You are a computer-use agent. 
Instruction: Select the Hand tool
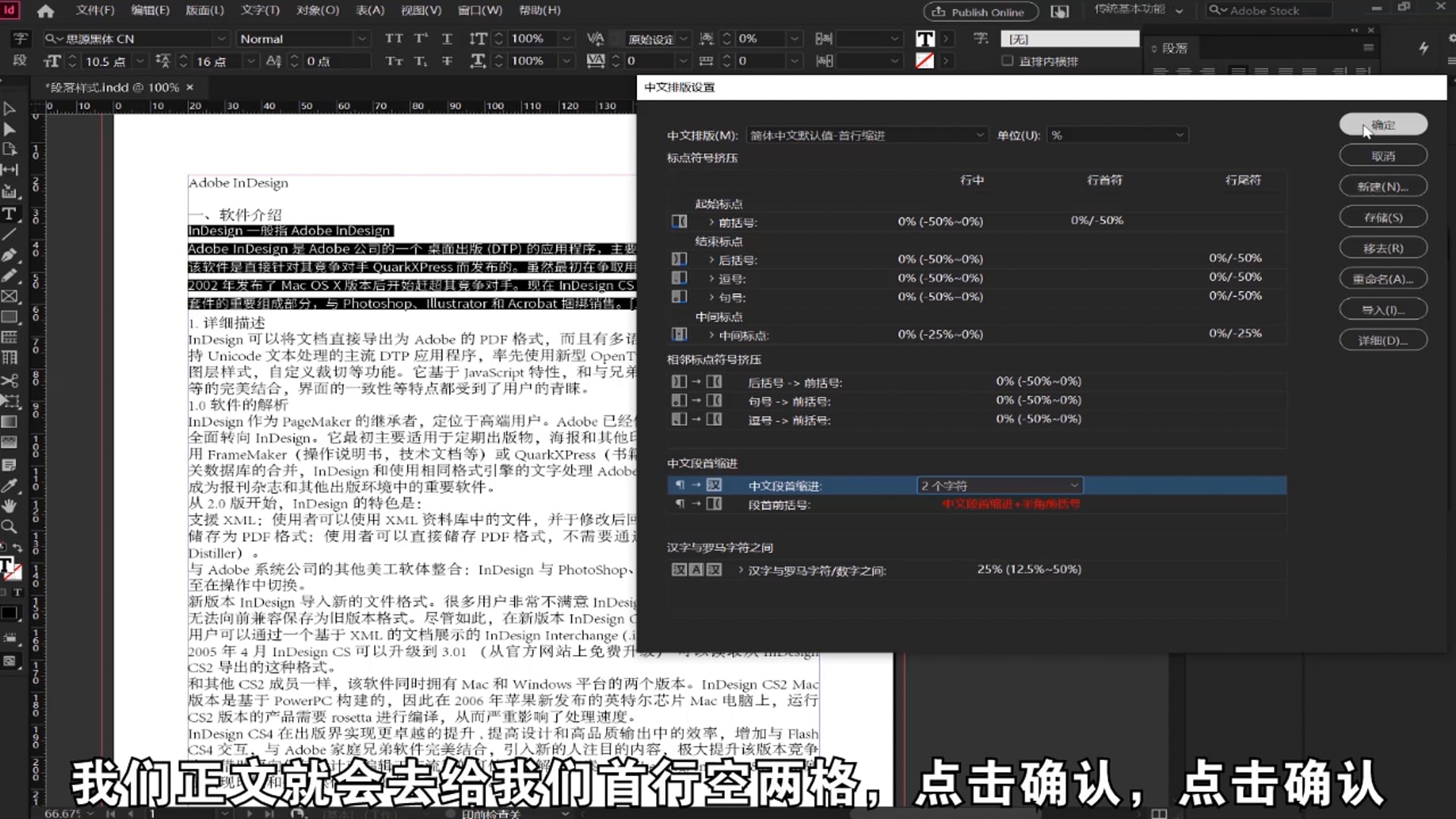tap(10, 506)
